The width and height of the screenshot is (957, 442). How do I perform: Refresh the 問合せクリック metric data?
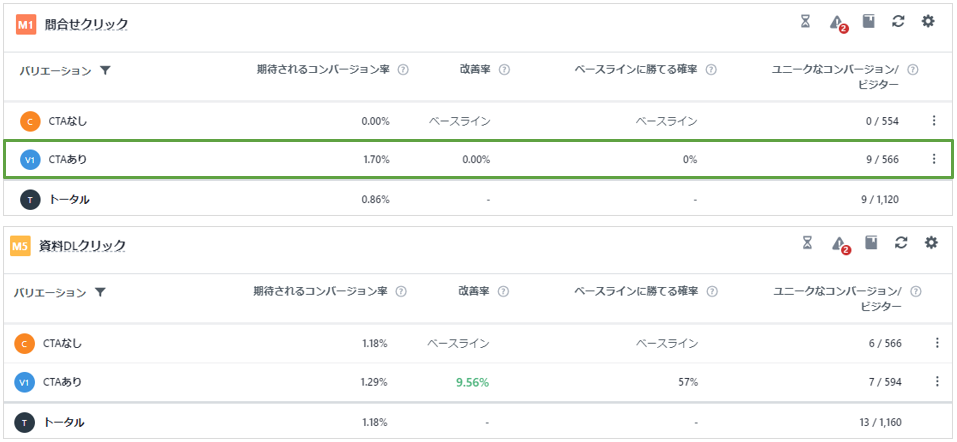pos(898,22)
